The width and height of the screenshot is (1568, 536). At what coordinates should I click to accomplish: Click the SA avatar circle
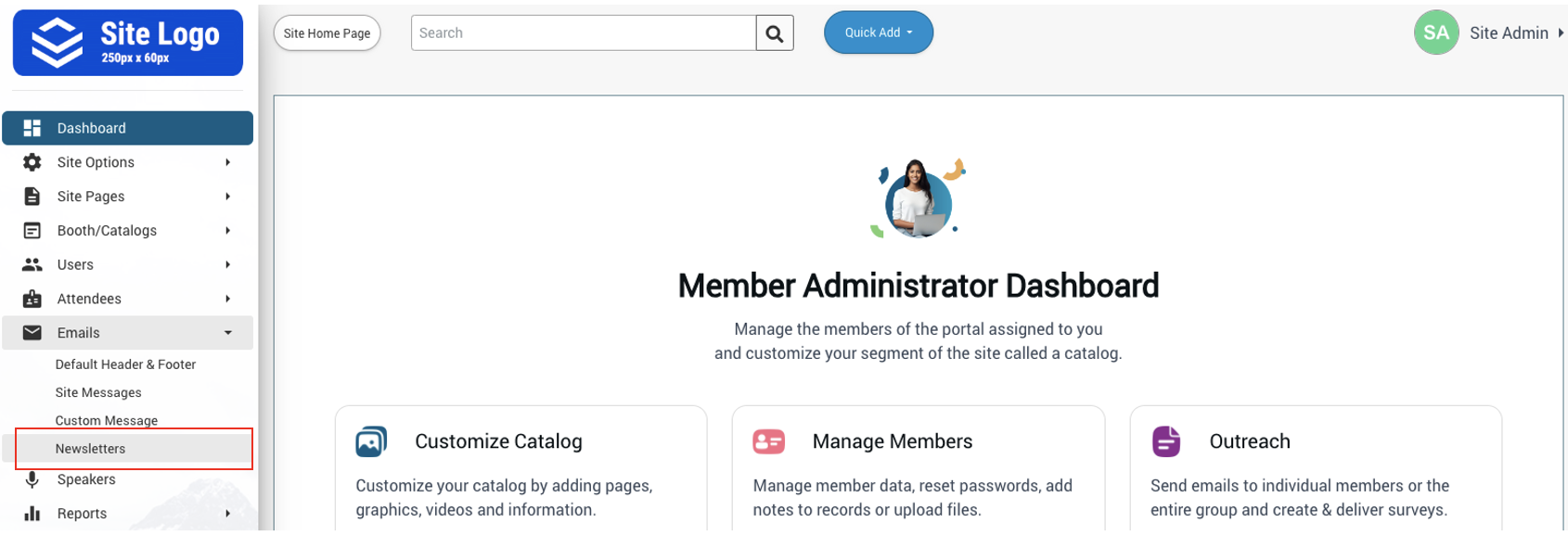click(x=1435, y=33)
